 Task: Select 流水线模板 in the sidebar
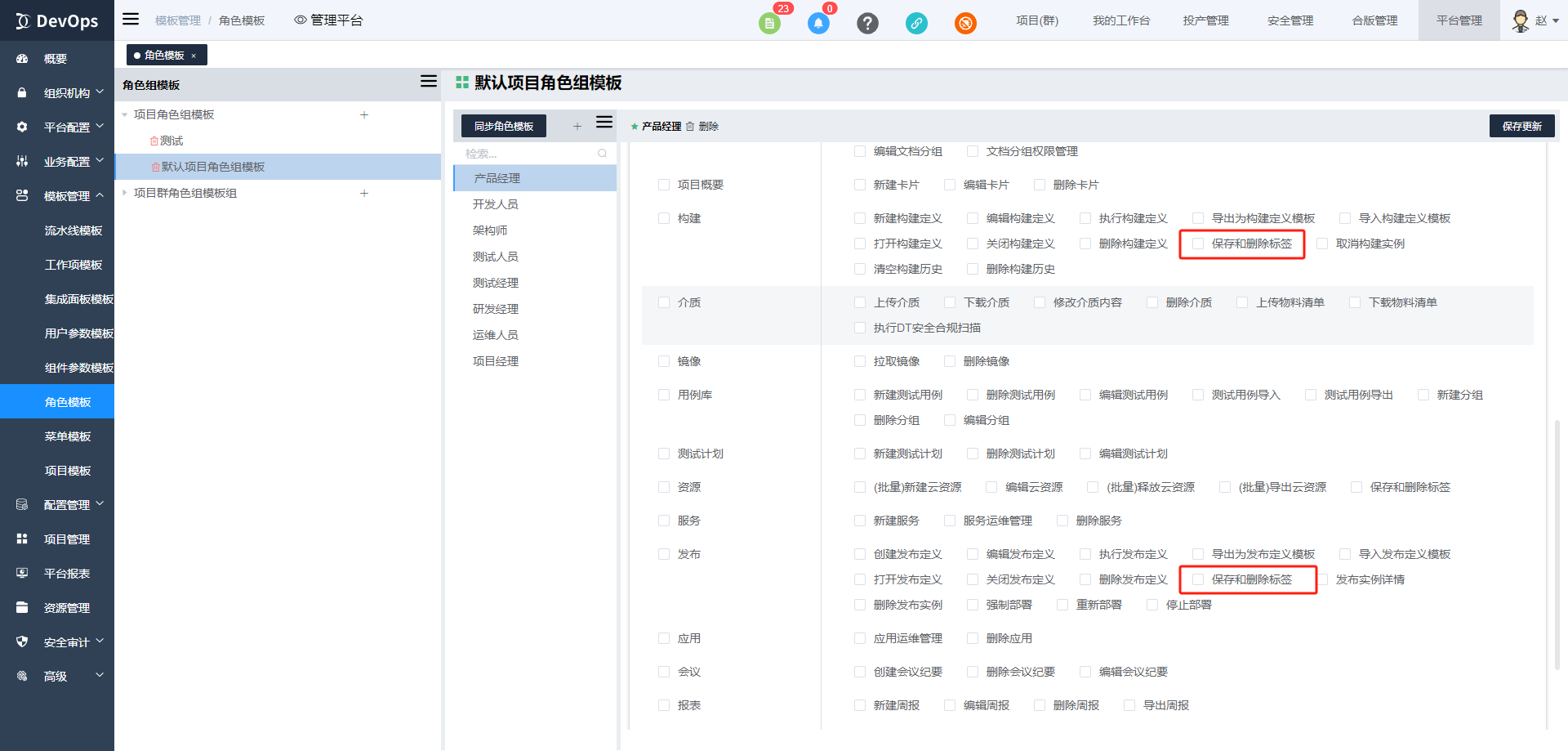click(x=73, y=230)
